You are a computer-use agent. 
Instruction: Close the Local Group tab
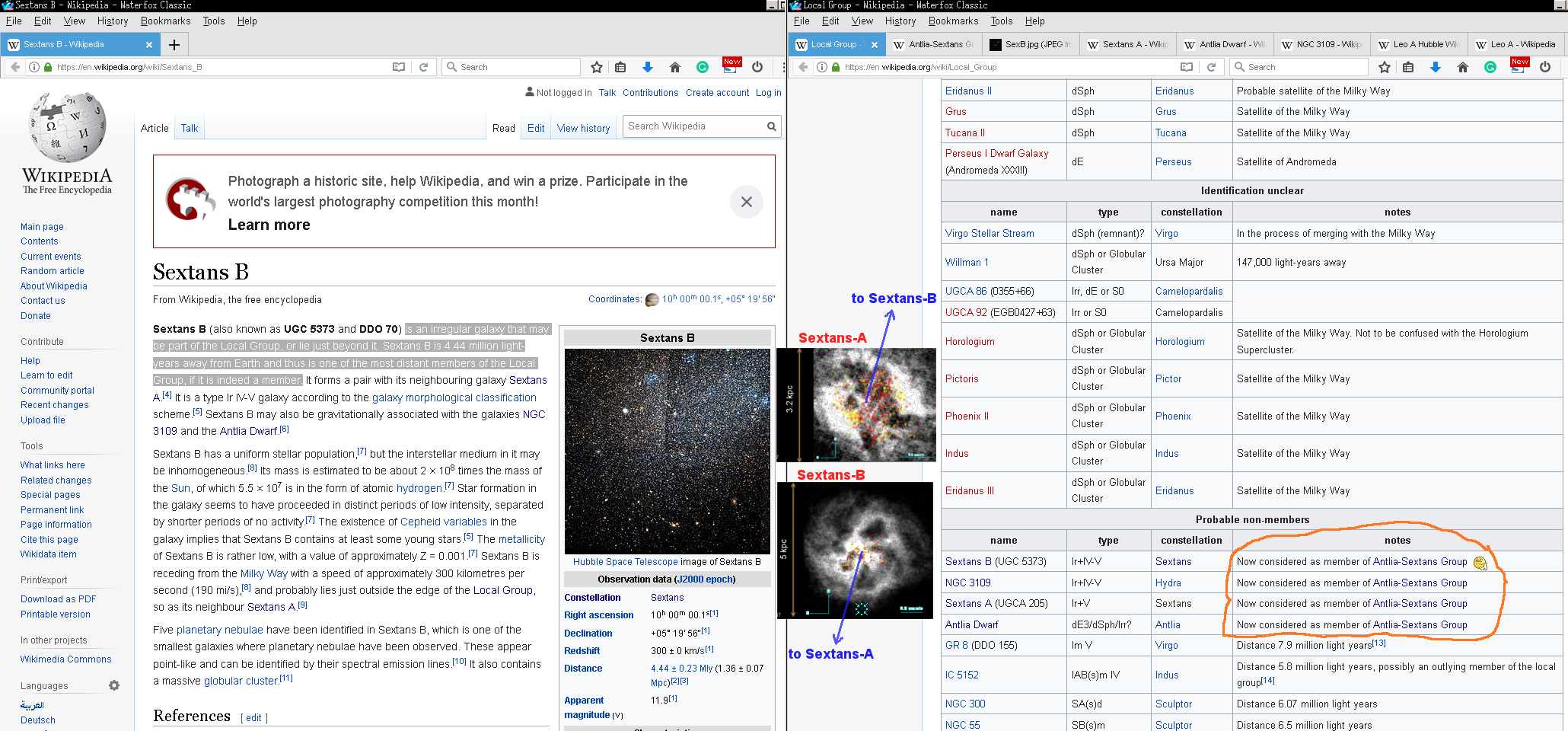point(875,44)
